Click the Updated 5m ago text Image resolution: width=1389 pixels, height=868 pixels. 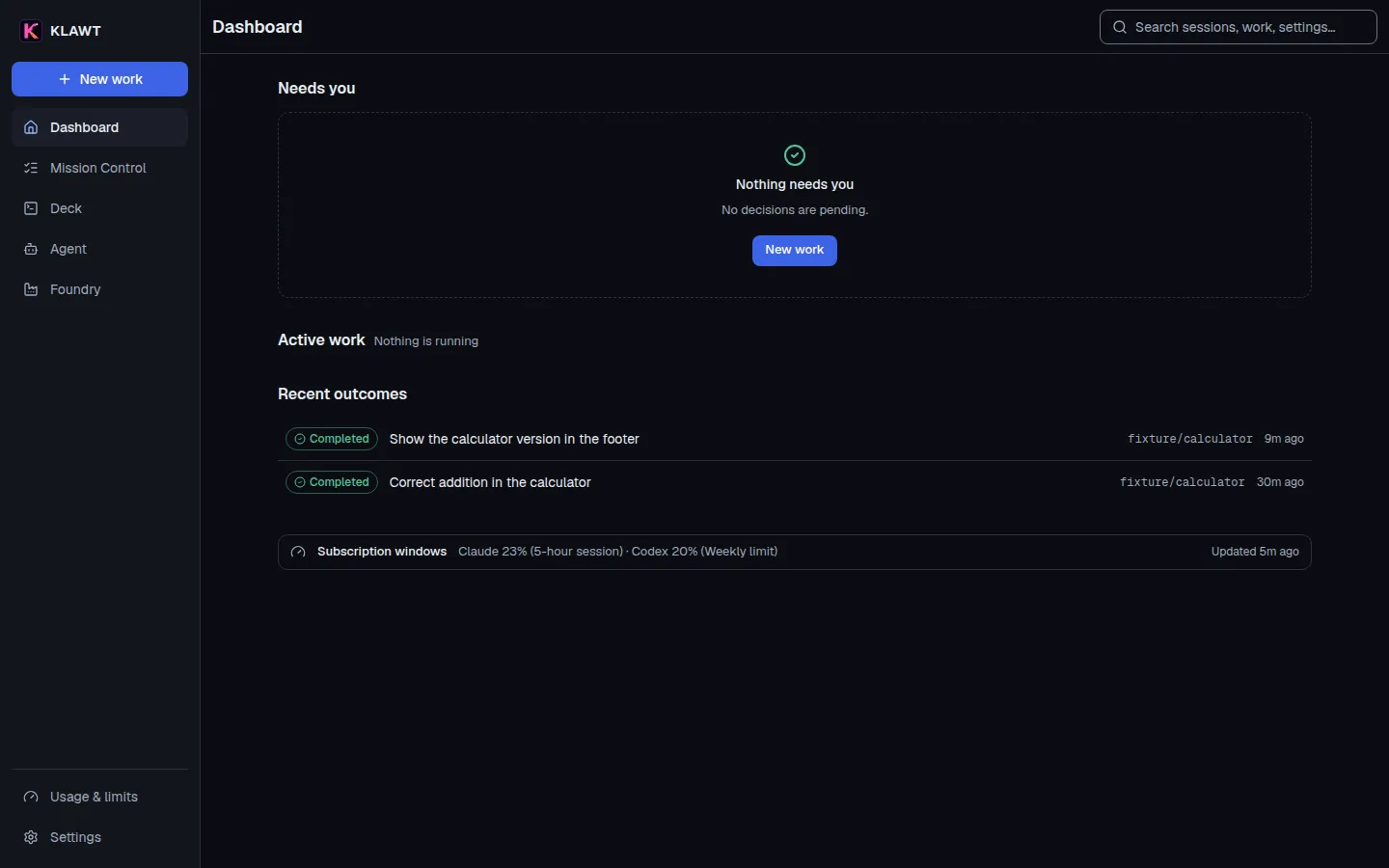(x=1255, y=552)
